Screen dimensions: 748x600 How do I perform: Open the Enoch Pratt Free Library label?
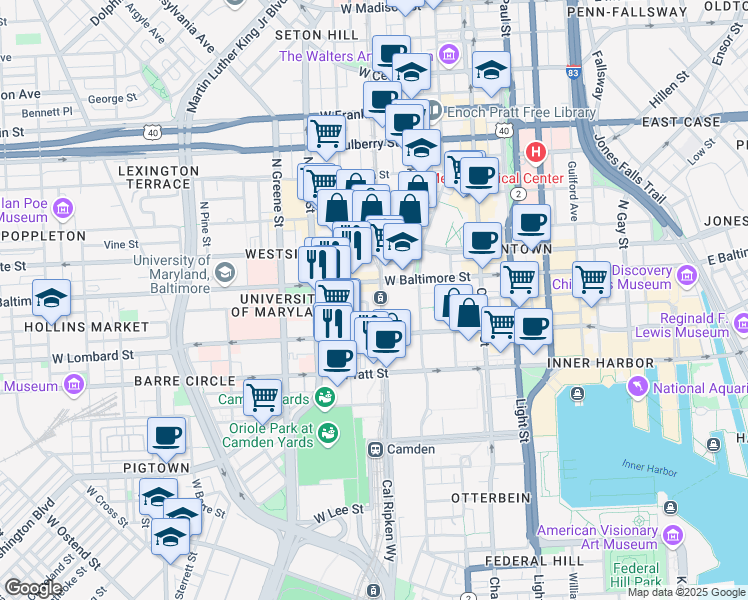(x=521, y=113)
